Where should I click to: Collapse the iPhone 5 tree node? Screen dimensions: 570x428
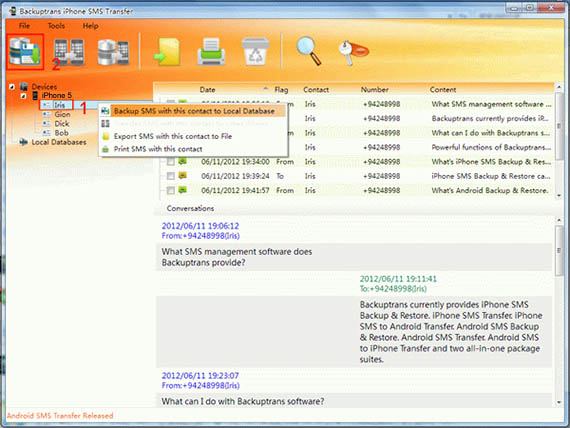click(23, 96)
